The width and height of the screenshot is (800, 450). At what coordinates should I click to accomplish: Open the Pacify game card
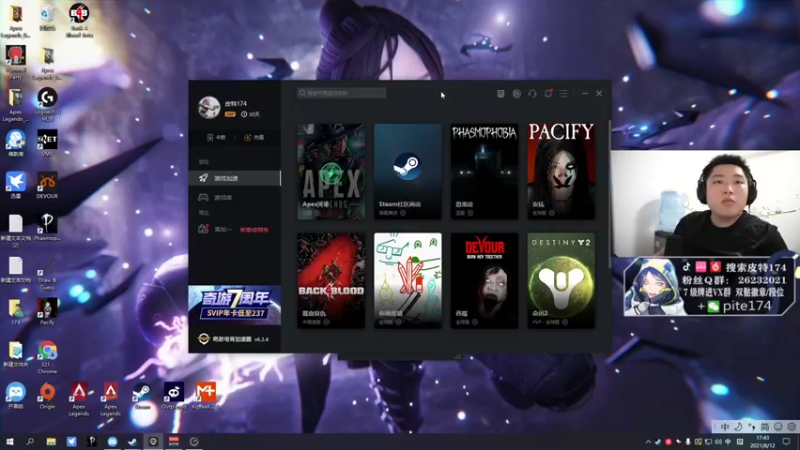pyautogui.click(x=561, y=171)
